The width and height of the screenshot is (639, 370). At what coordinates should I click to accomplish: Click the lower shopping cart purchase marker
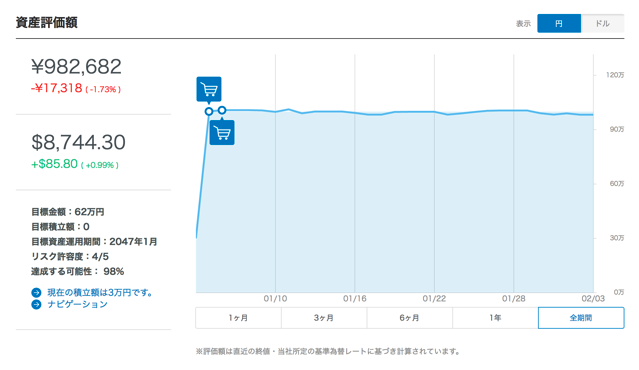pos(222,132)
